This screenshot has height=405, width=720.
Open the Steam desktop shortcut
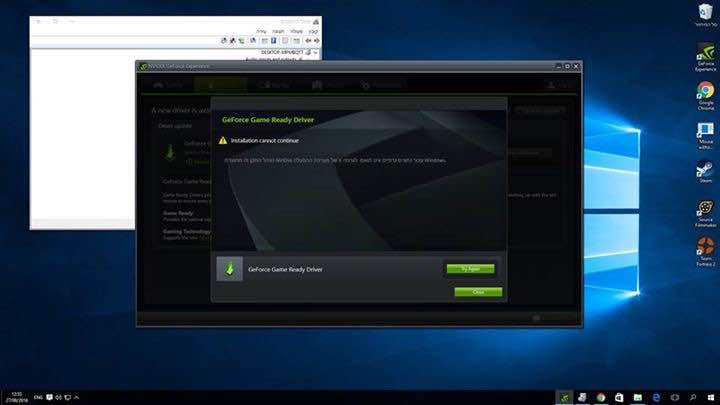[705, 172]
